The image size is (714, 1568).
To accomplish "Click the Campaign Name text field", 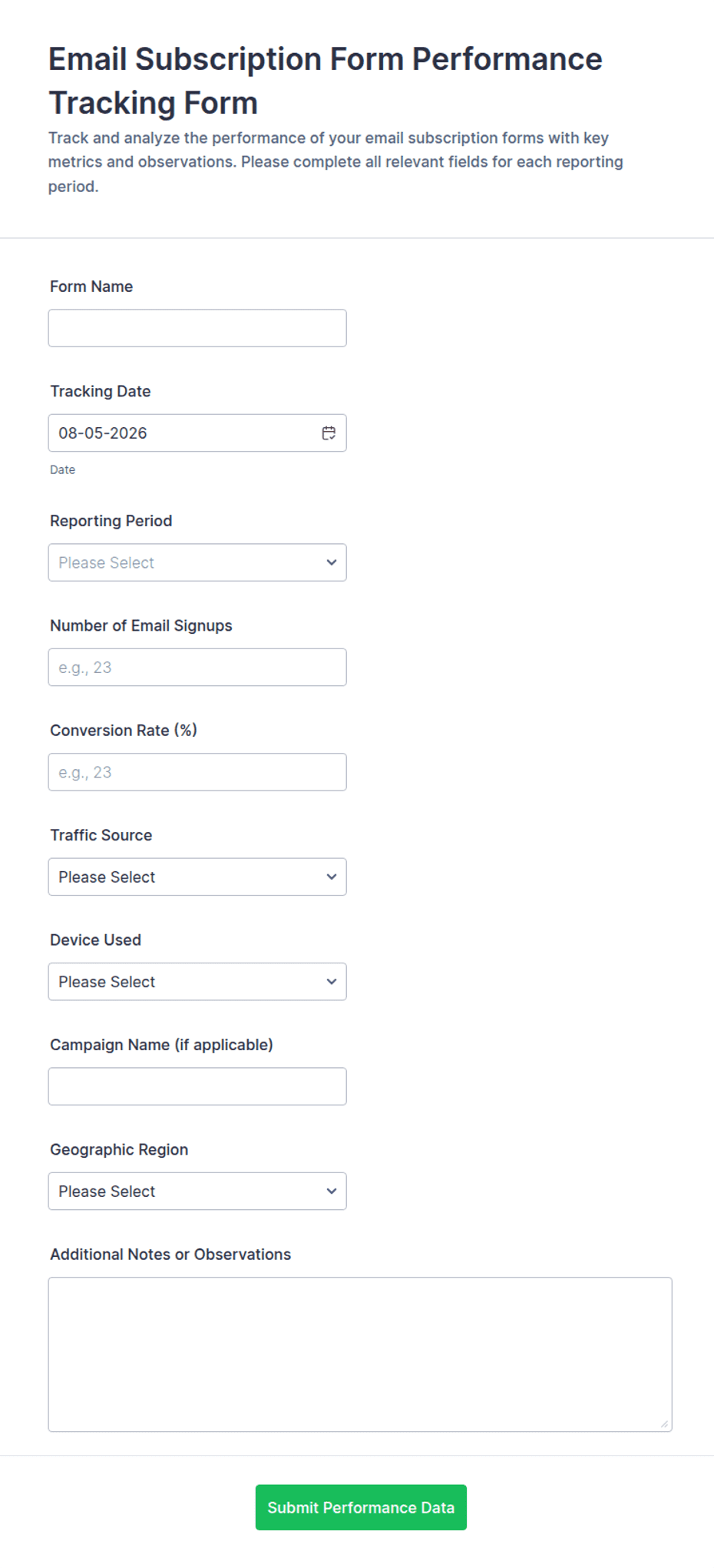I will pyautogui.click(x=197, y=1086).
